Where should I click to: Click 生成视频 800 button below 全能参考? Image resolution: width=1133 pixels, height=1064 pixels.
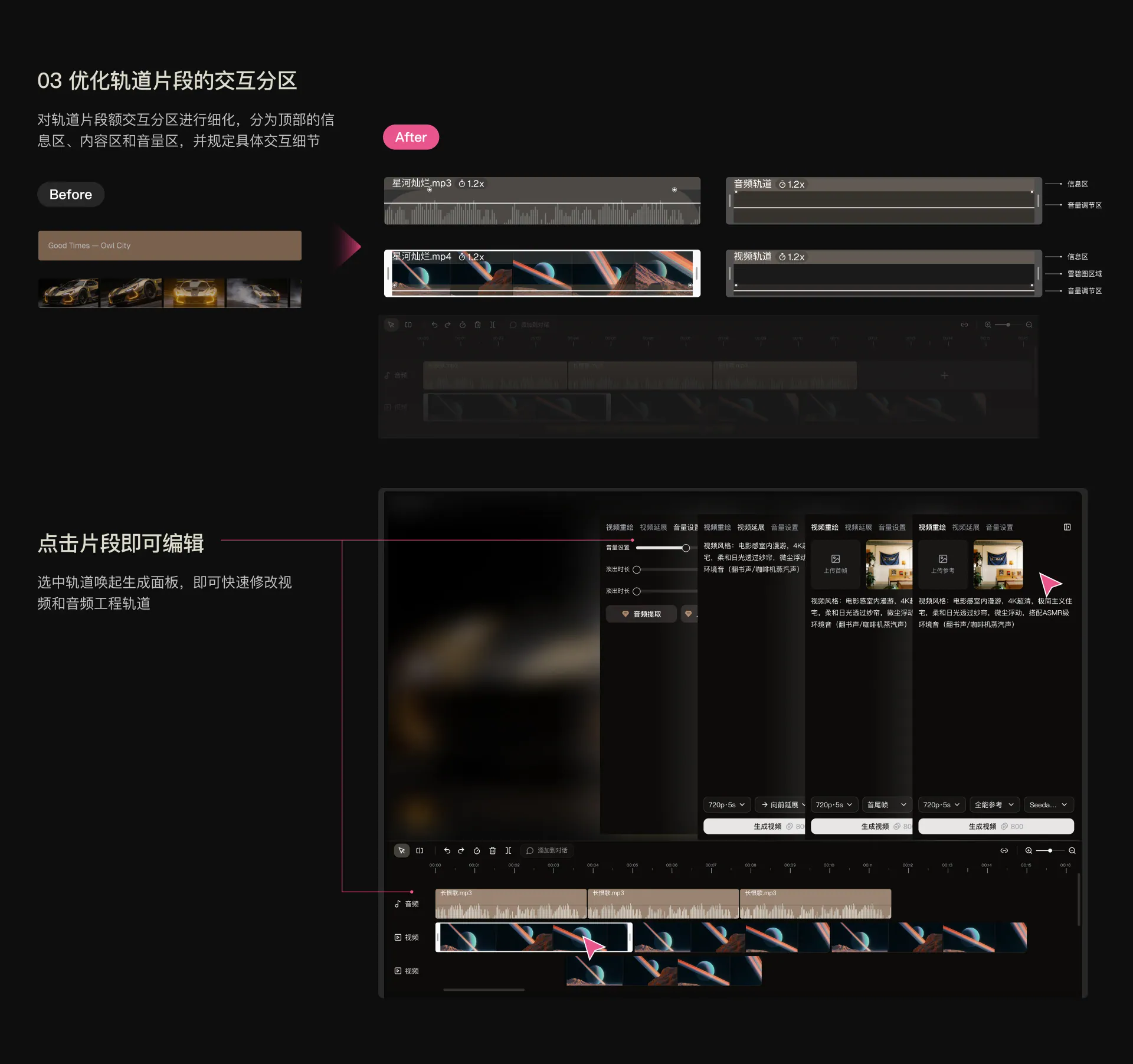click(x=996, y=826)
